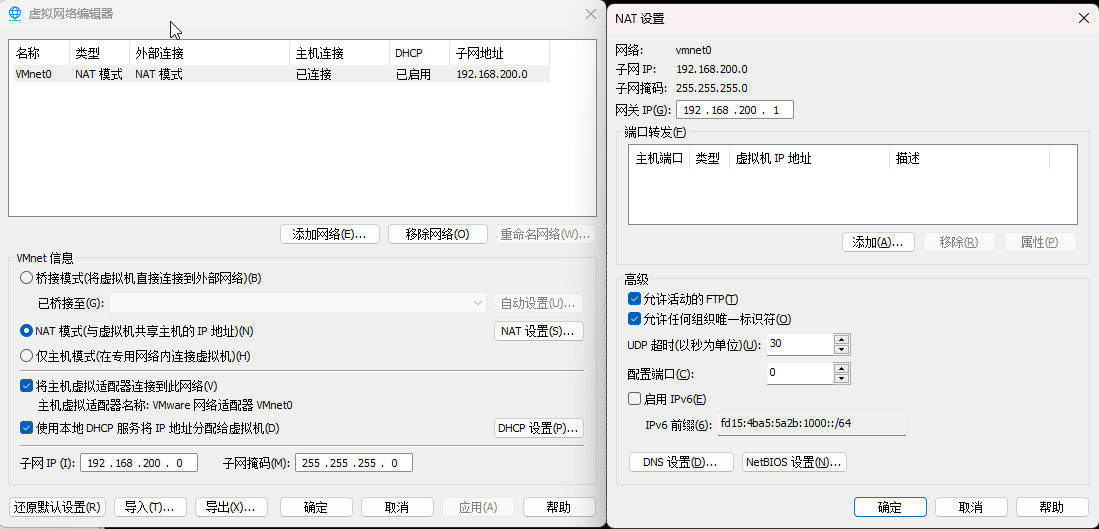Click 导出(X)... button

pos(231,507)
